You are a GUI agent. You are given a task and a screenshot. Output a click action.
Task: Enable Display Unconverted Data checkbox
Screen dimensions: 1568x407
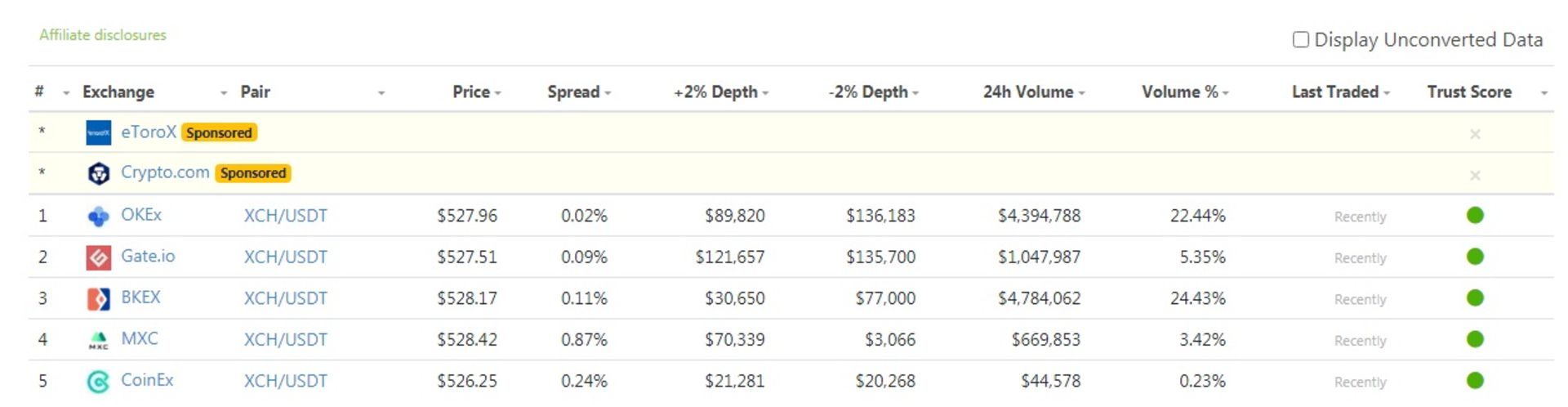tap(1301, 39)
